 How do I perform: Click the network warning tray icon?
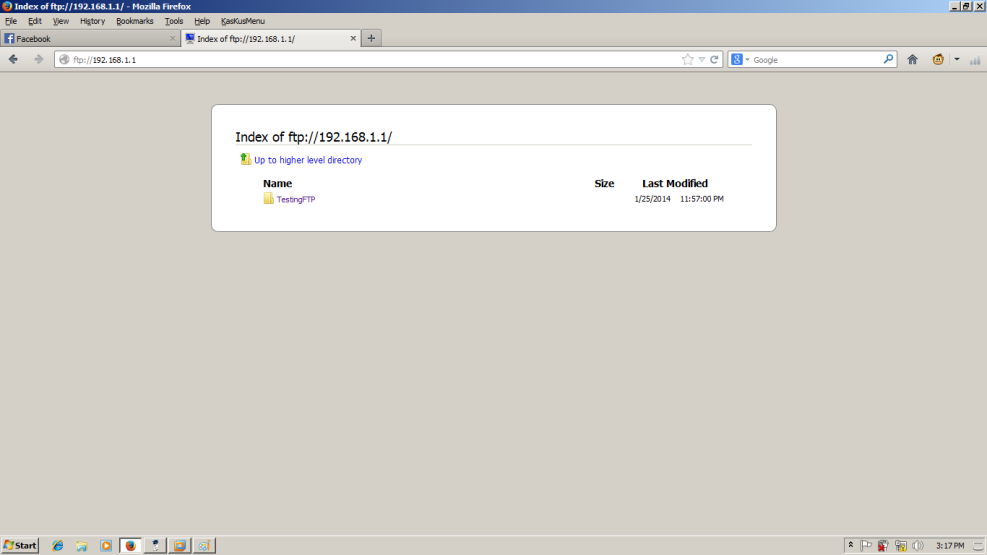(901, 546)
